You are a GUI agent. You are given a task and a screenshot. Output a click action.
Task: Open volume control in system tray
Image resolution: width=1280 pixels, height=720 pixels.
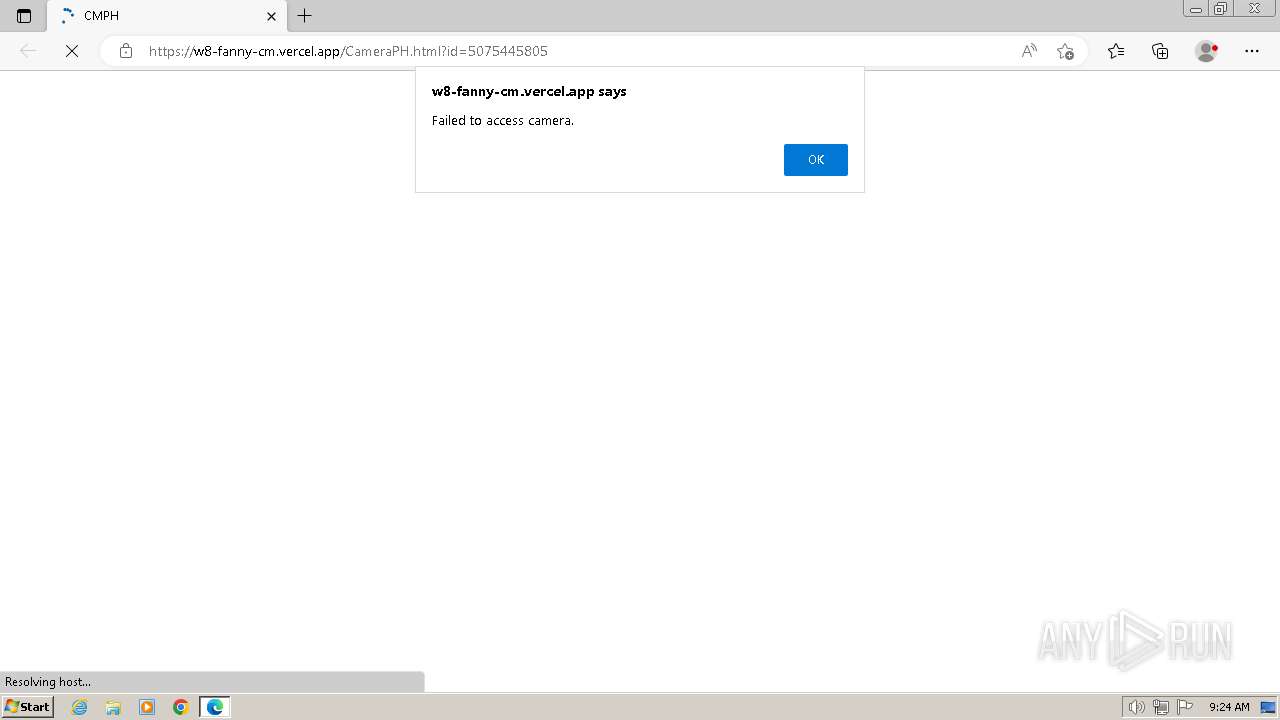pos(1136,707)
